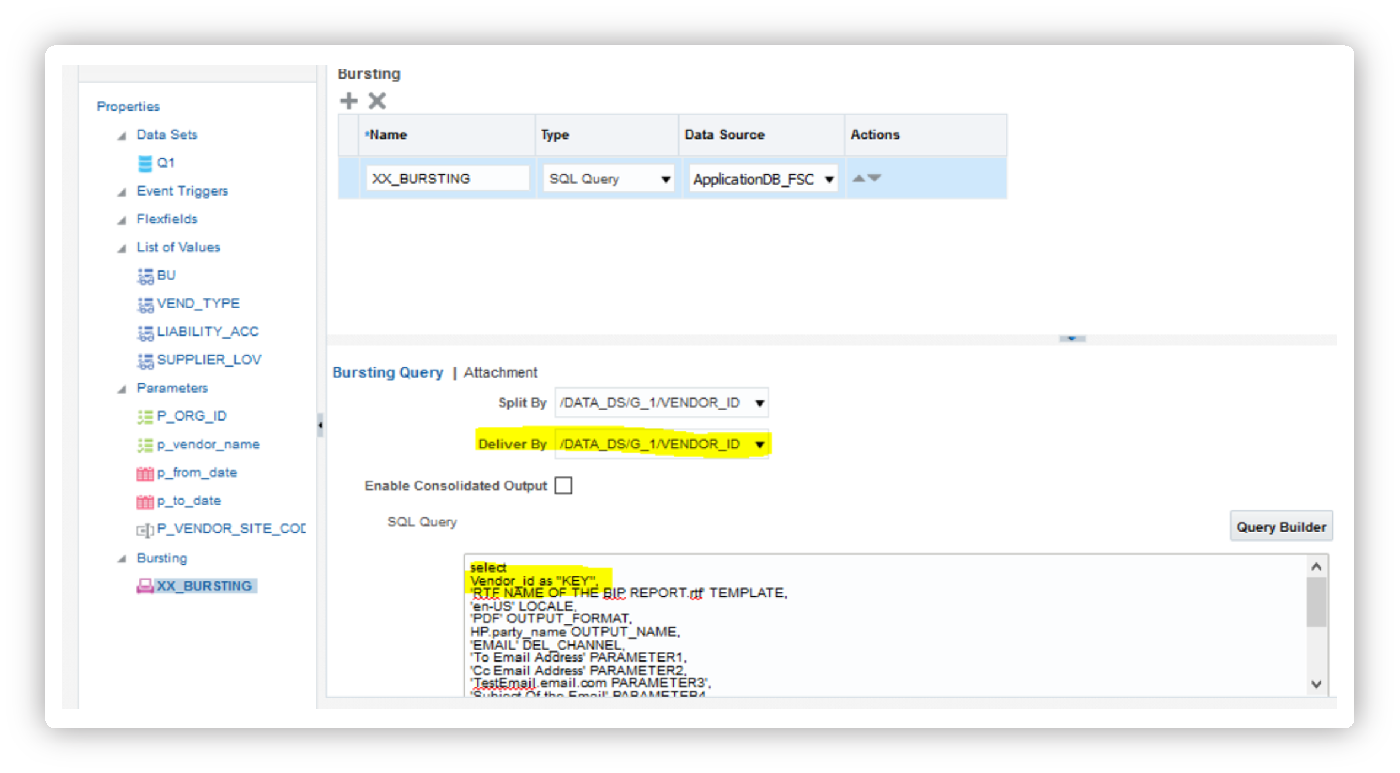Switch to the Attachment tab
The width and height of the screenshot is (1400, 773).
[x=500, y=372]
